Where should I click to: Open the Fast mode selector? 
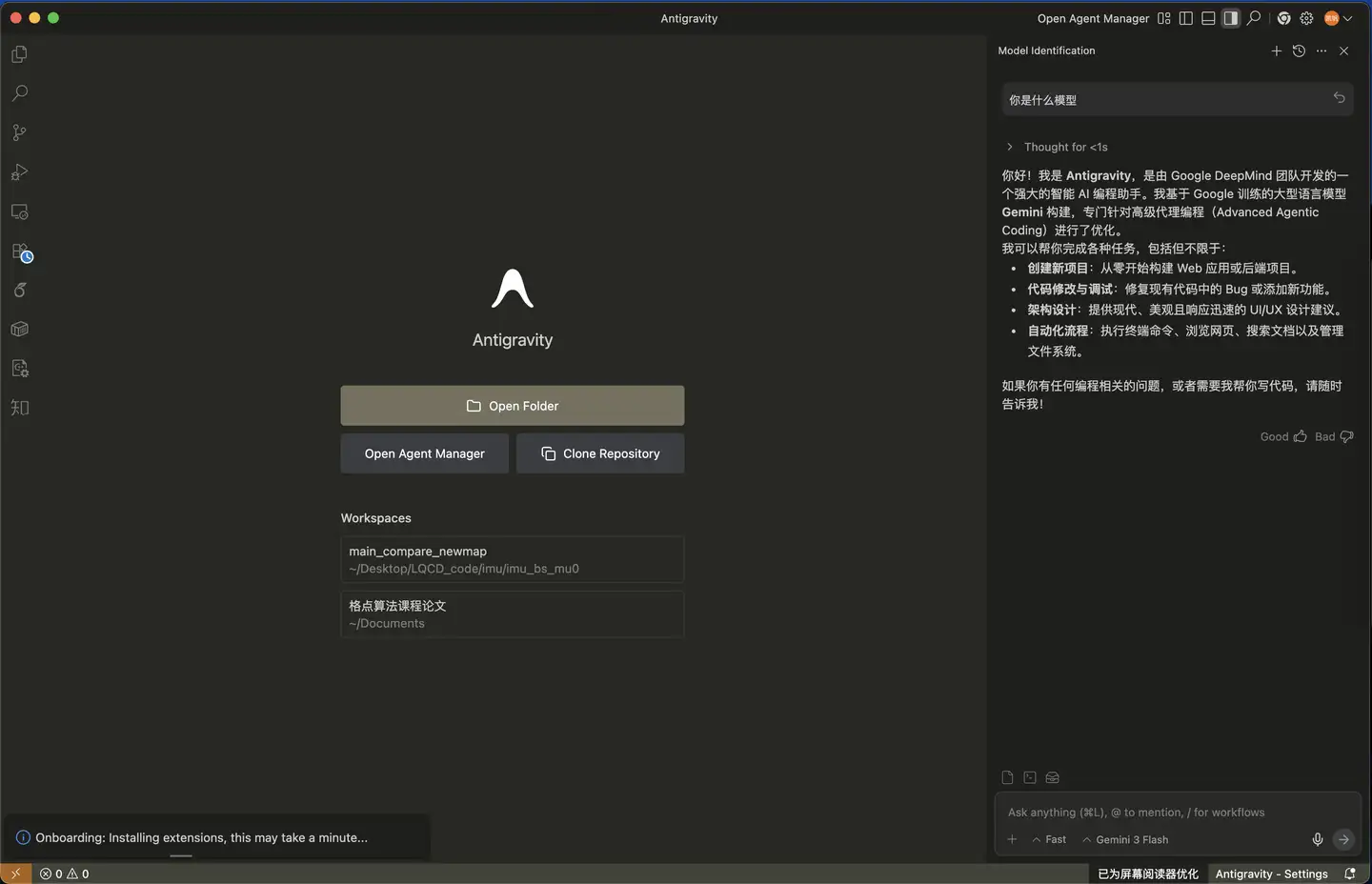(x=1049, y=839)
